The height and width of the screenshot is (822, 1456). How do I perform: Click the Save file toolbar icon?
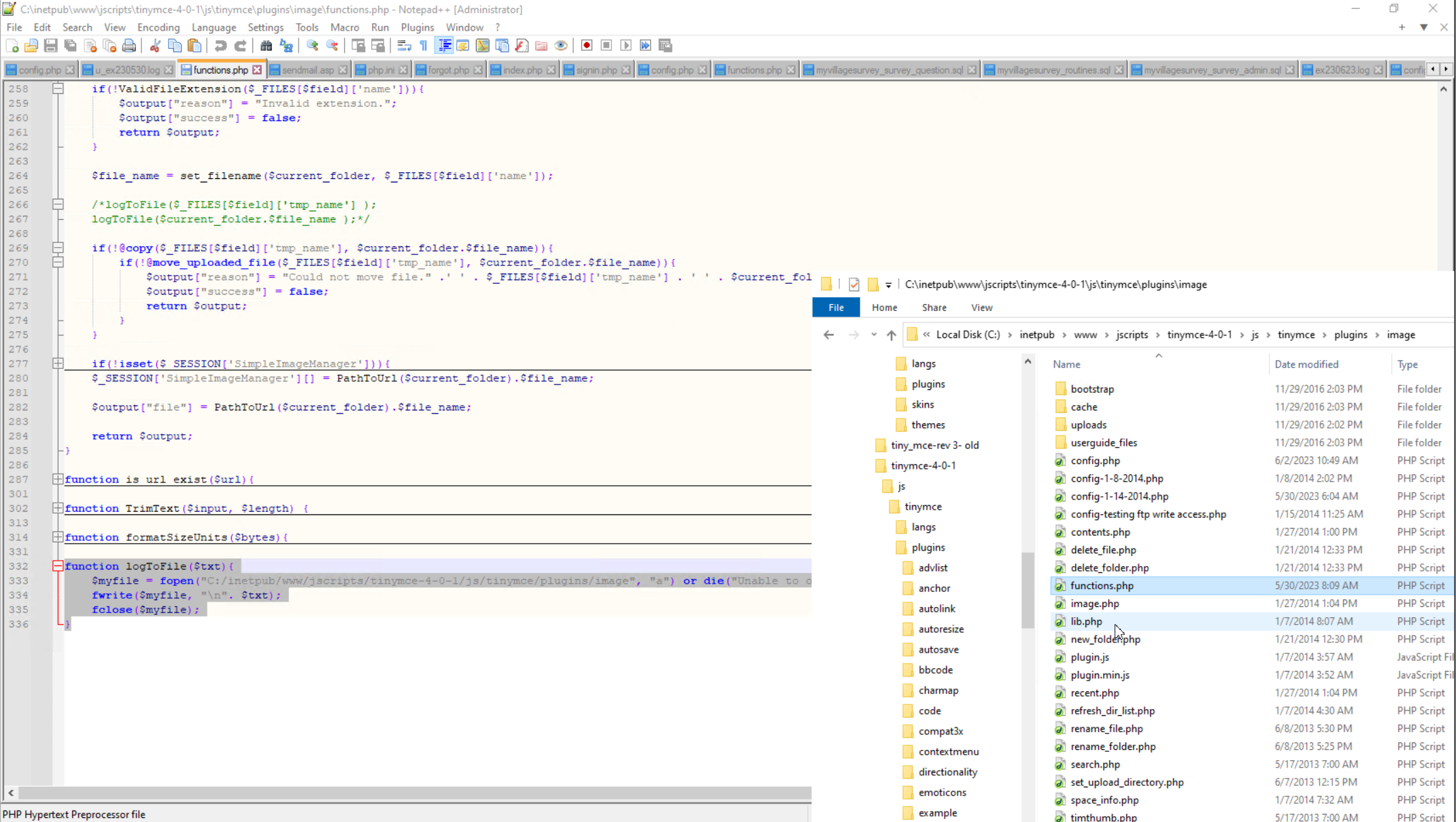(50, 46)
